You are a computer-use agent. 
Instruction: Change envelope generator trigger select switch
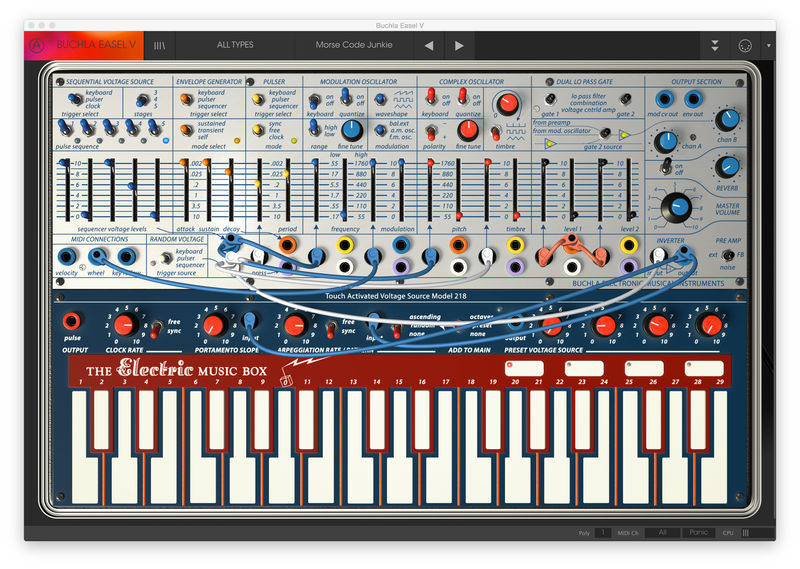click(x=187, y=99)
